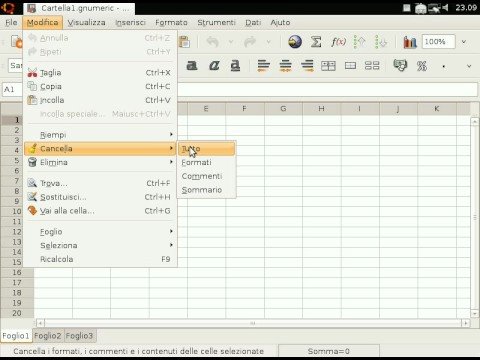Image resolution: width=480 pixels, height=360 pixels.
Task: Click the Sum sigma icon
Action: coord(316,42)
